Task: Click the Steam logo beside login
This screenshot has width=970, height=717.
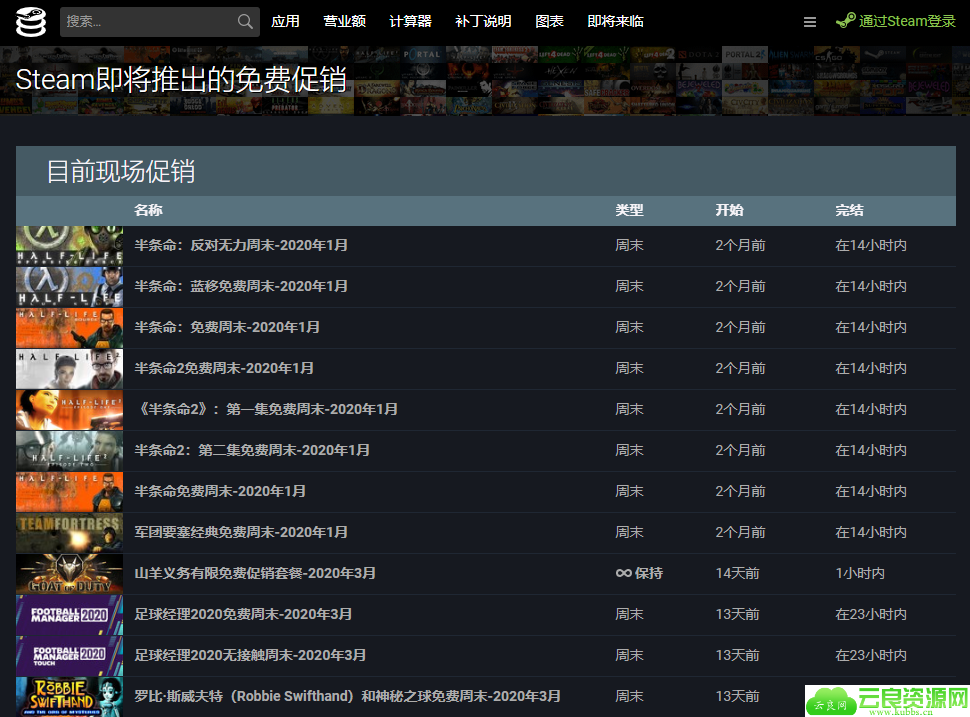Action: [x=845, y=21]
